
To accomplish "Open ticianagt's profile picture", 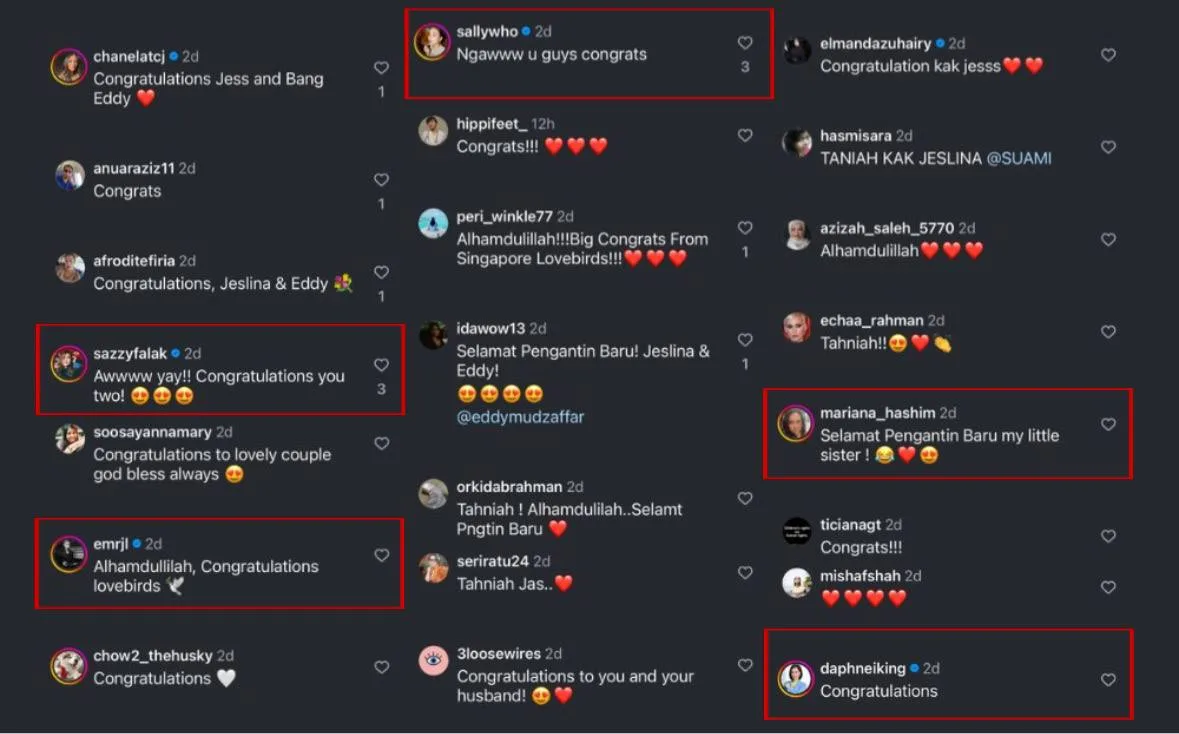I will [x=797, y=533].
